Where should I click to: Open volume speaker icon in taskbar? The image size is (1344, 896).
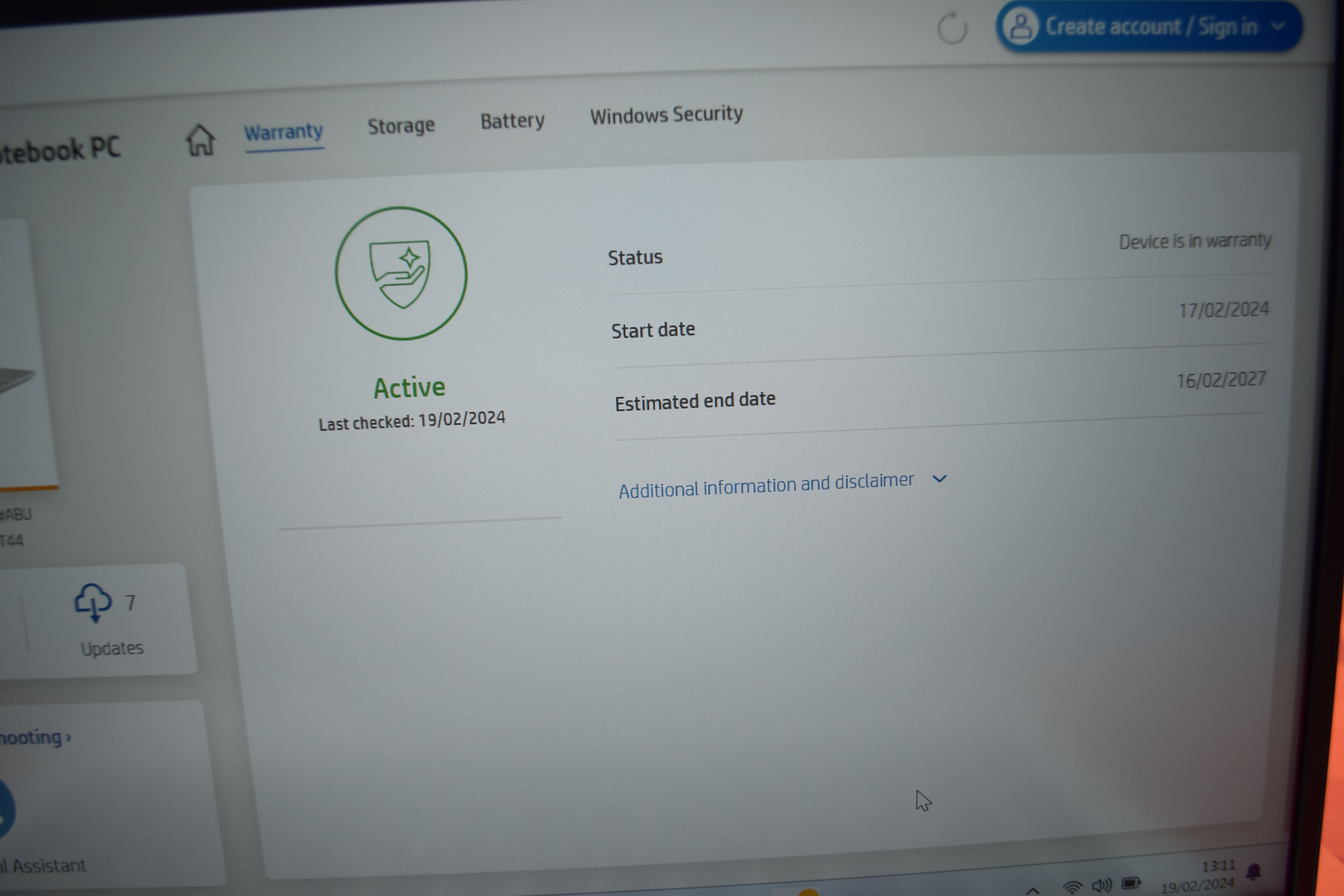tap(1102, 885)
